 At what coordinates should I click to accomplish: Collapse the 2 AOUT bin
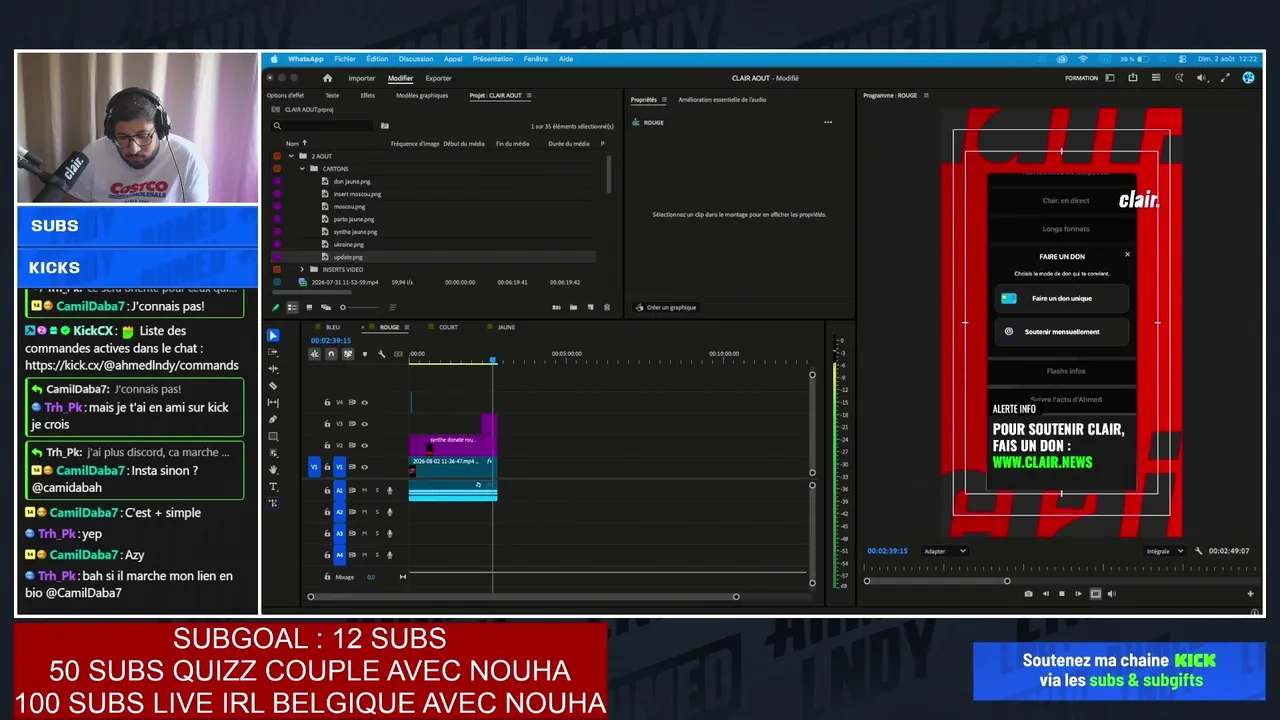[x=291, y=156]
